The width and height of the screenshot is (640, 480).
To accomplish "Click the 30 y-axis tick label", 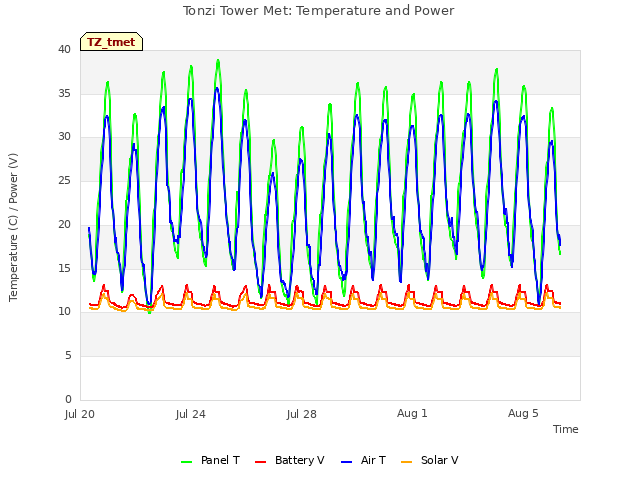I will pyautogui.click(x=64, y=137).
